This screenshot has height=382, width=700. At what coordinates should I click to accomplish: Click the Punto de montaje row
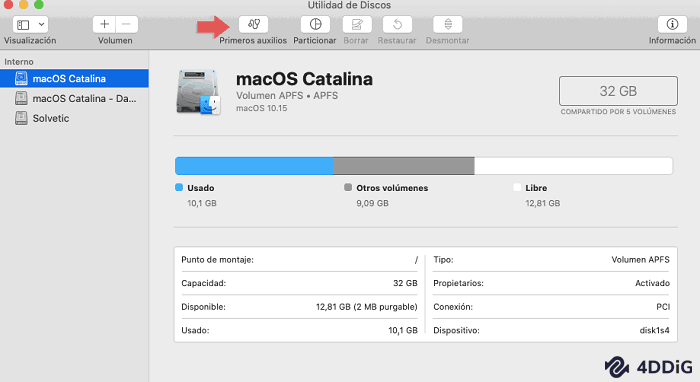(299, 260)
